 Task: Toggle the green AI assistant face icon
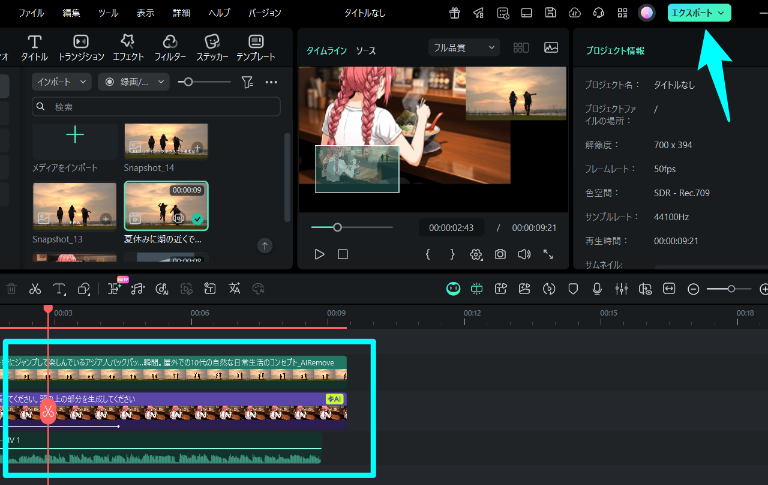pyautogui.click(x=453, y=289)
